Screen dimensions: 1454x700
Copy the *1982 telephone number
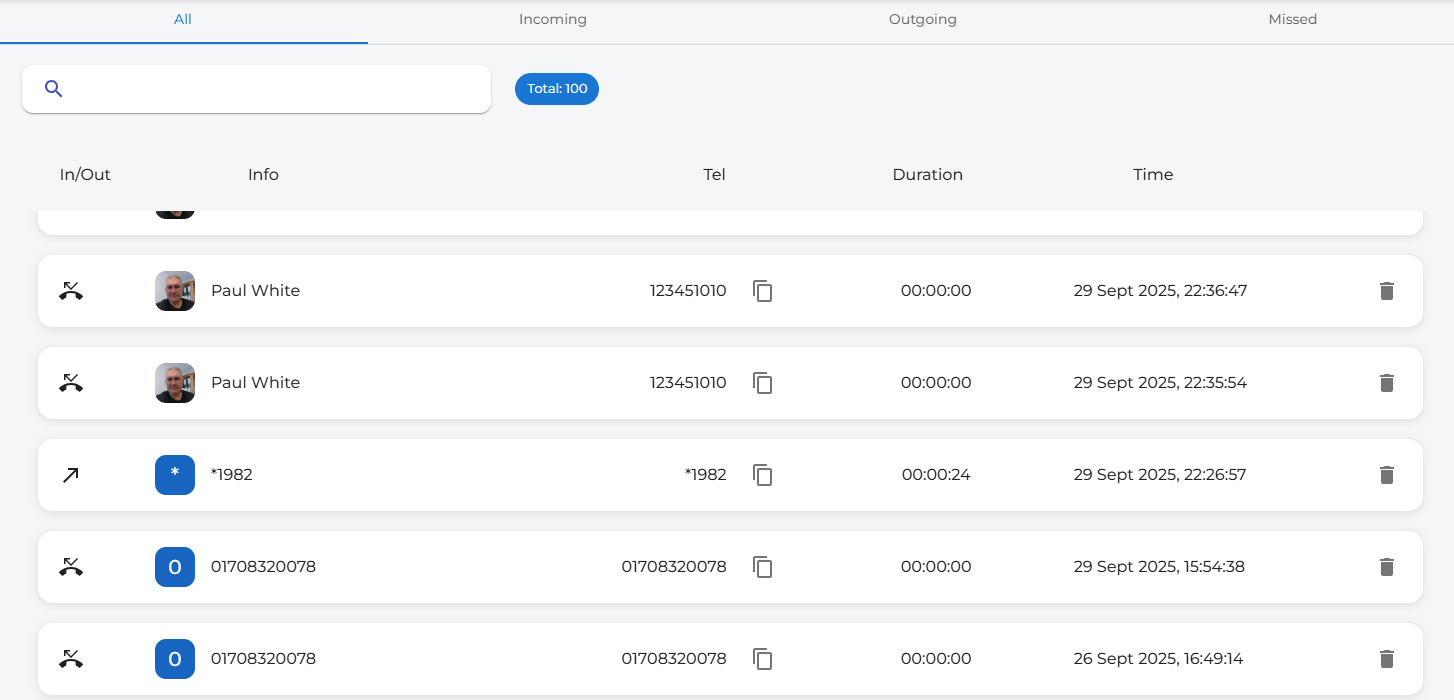(x=763, y=475)
